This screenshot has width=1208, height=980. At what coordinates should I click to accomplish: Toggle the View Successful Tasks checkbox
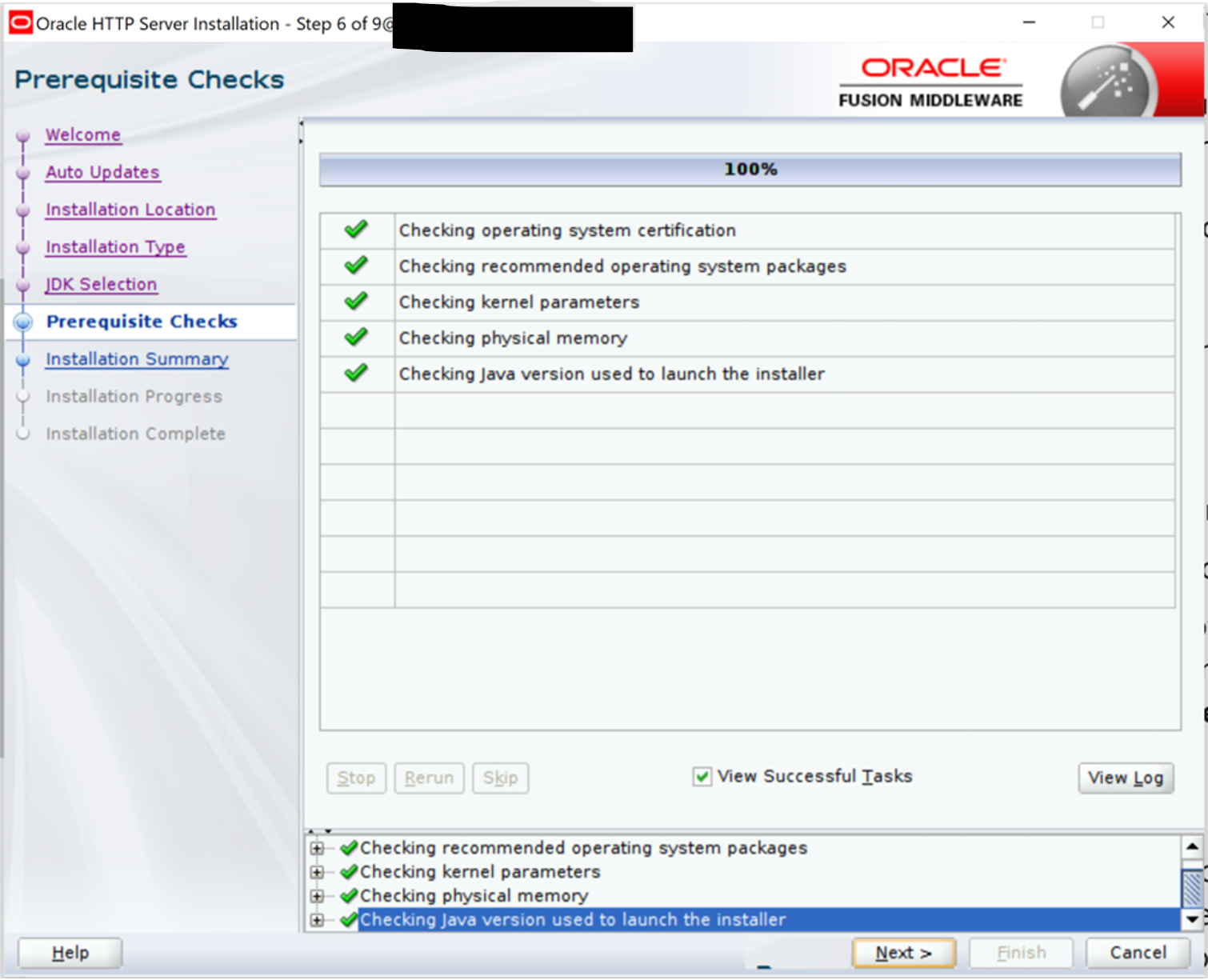(702, 777)
